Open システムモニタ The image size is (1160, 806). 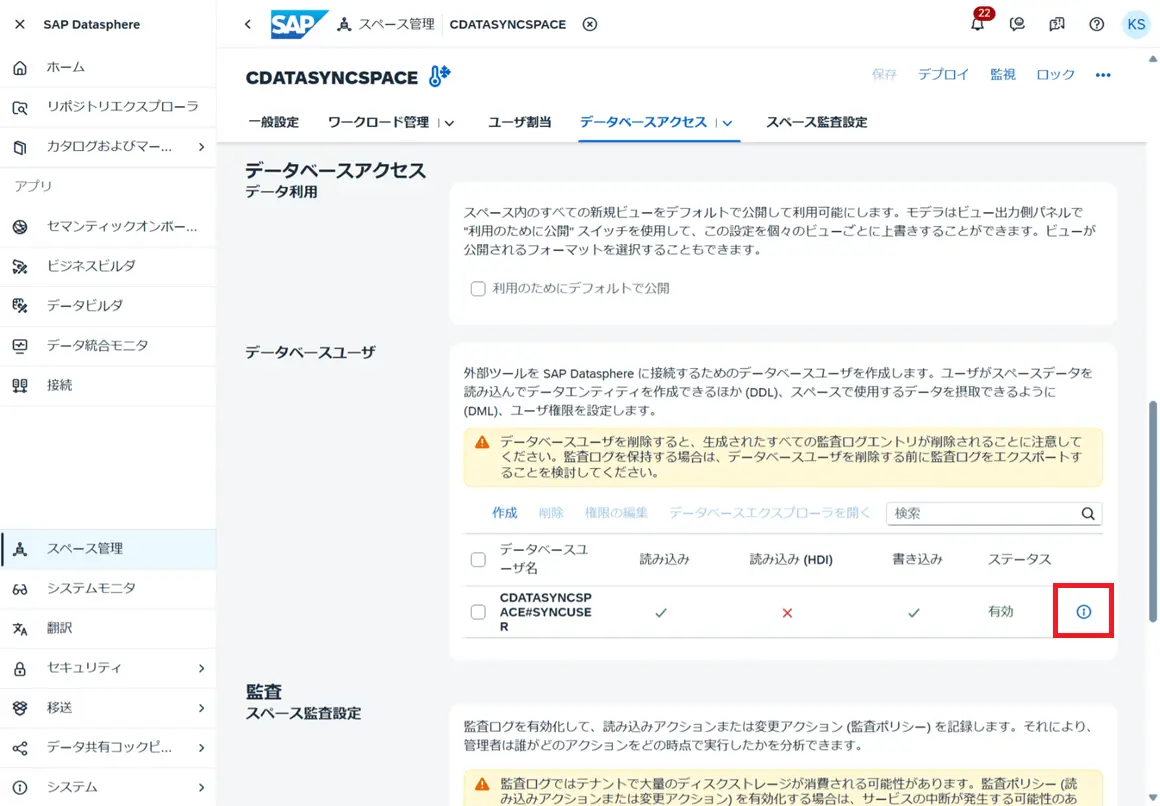[x=108, y=588]
